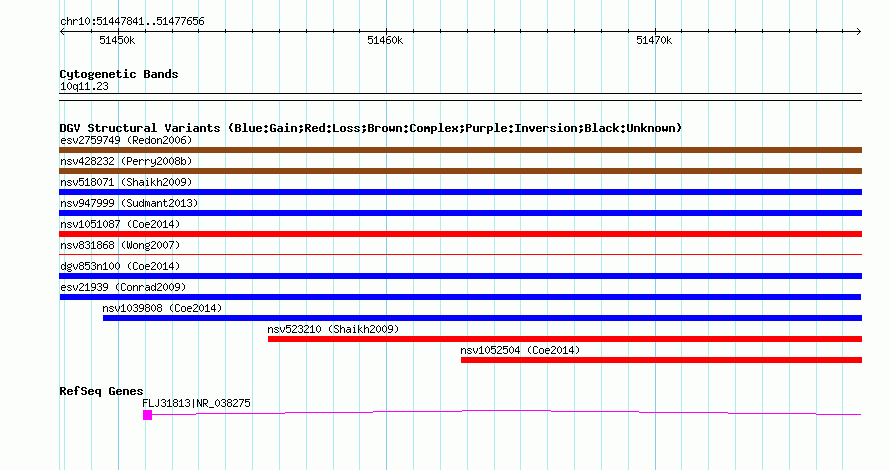
Task: Select the esv21939 (Conrad2009) label
Action: pos(123,287)
